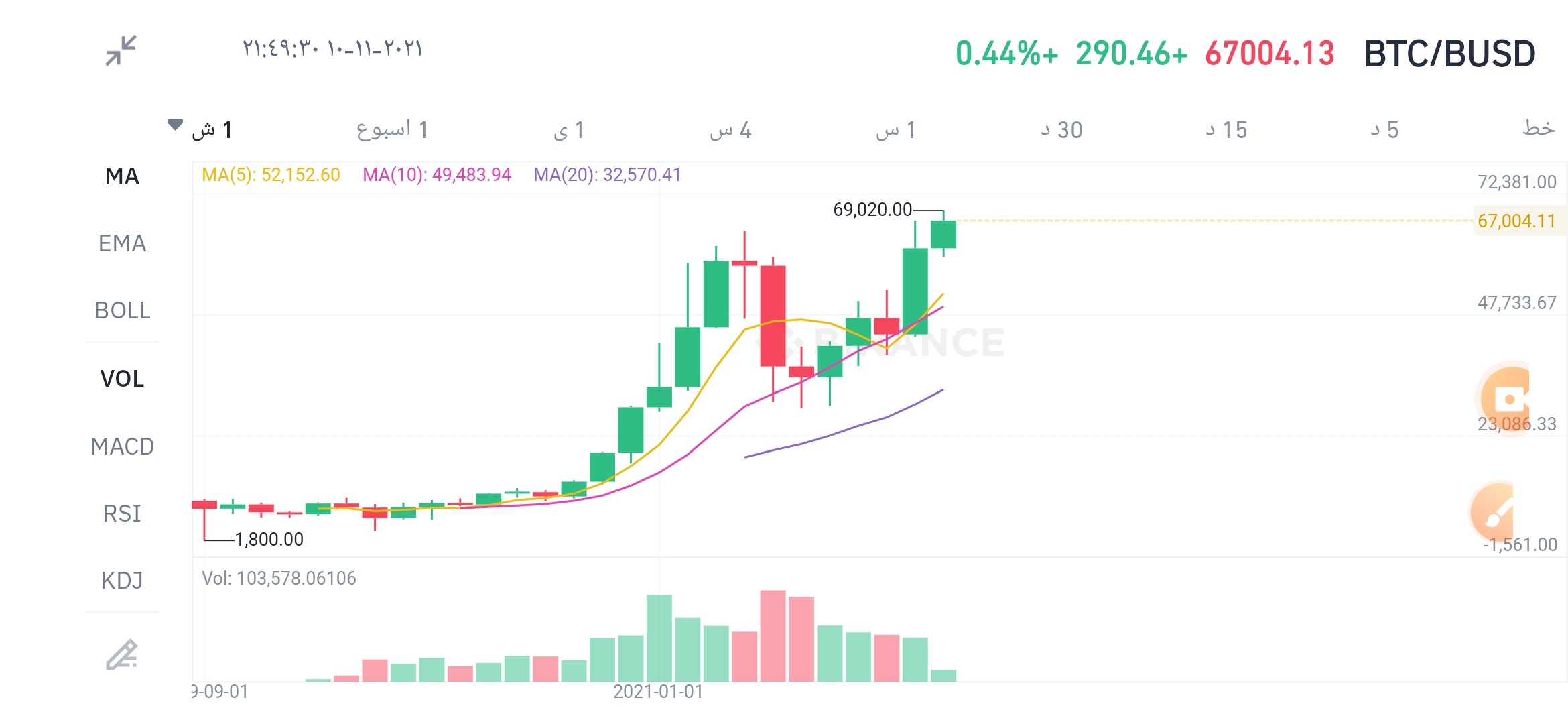The height and width of the screenshot is (724, 1568).
Task: Choose the 15 د timeframe
Action: click(x=1226, y=130)
